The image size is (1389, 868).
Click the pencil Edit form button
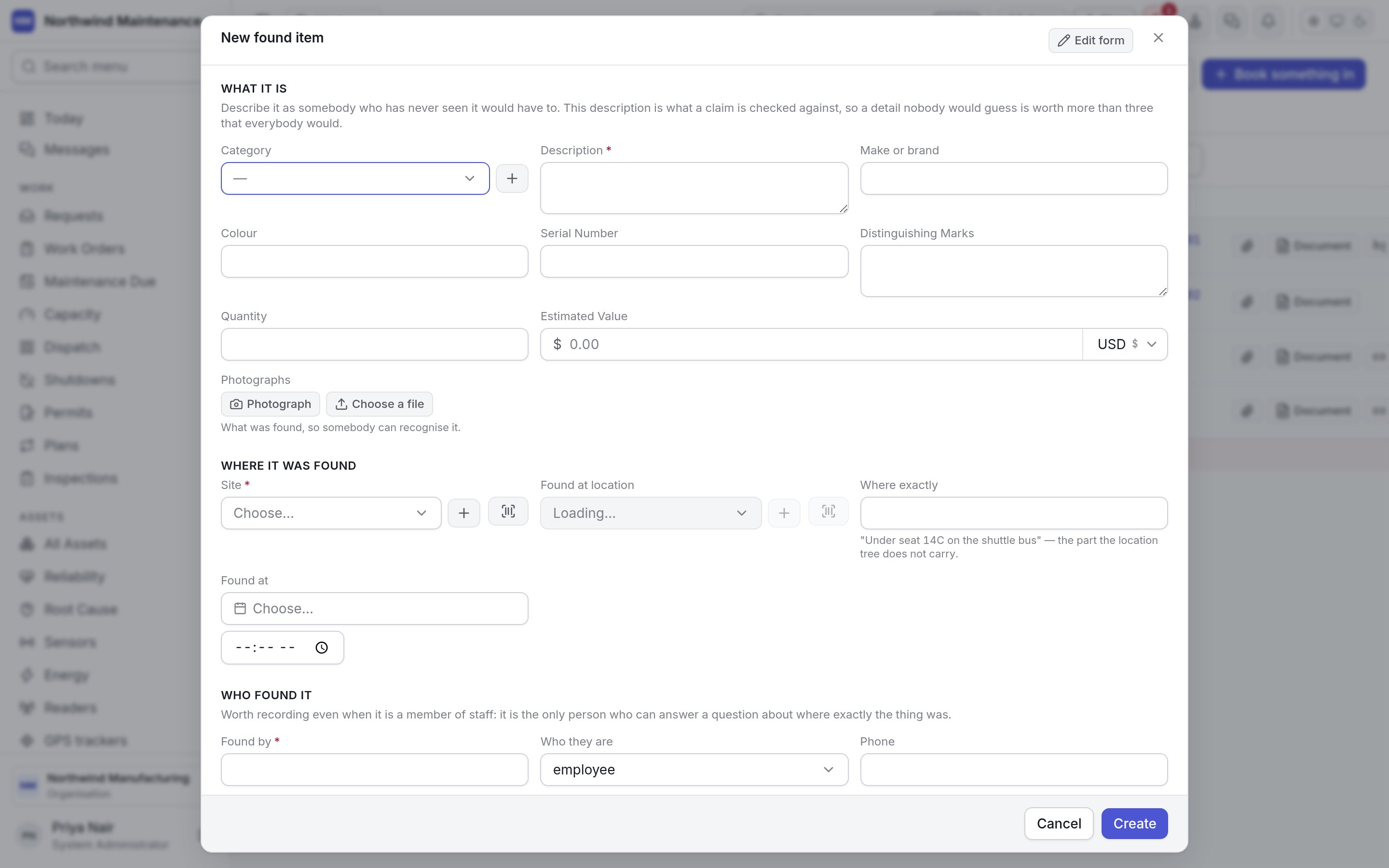coord(1090,40)
